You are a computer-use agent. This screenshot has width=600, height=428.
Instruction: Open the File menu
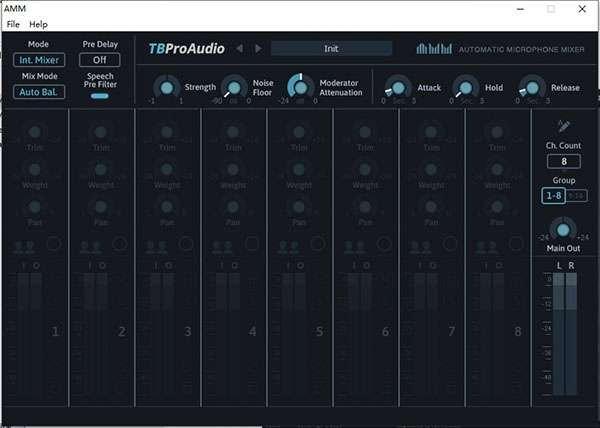pos(13,24)
